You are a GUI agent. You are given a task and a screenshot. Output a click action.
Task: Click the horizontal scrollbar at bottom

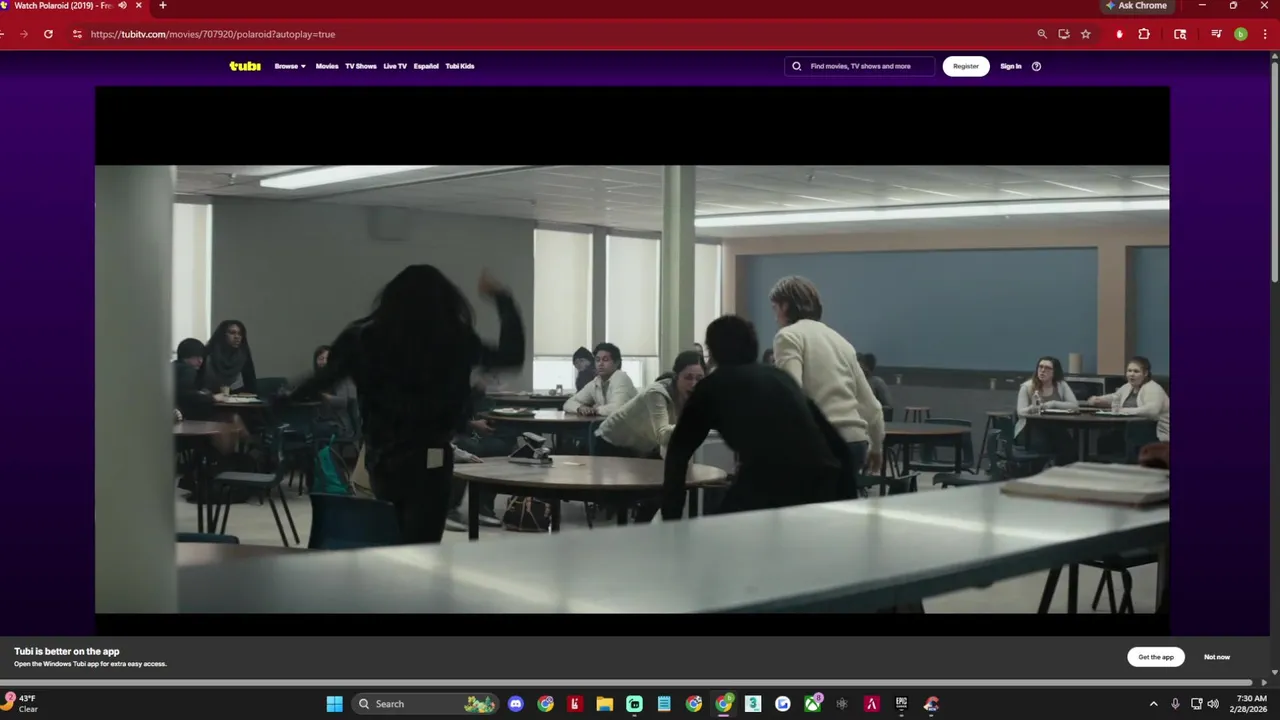(632, 684)
